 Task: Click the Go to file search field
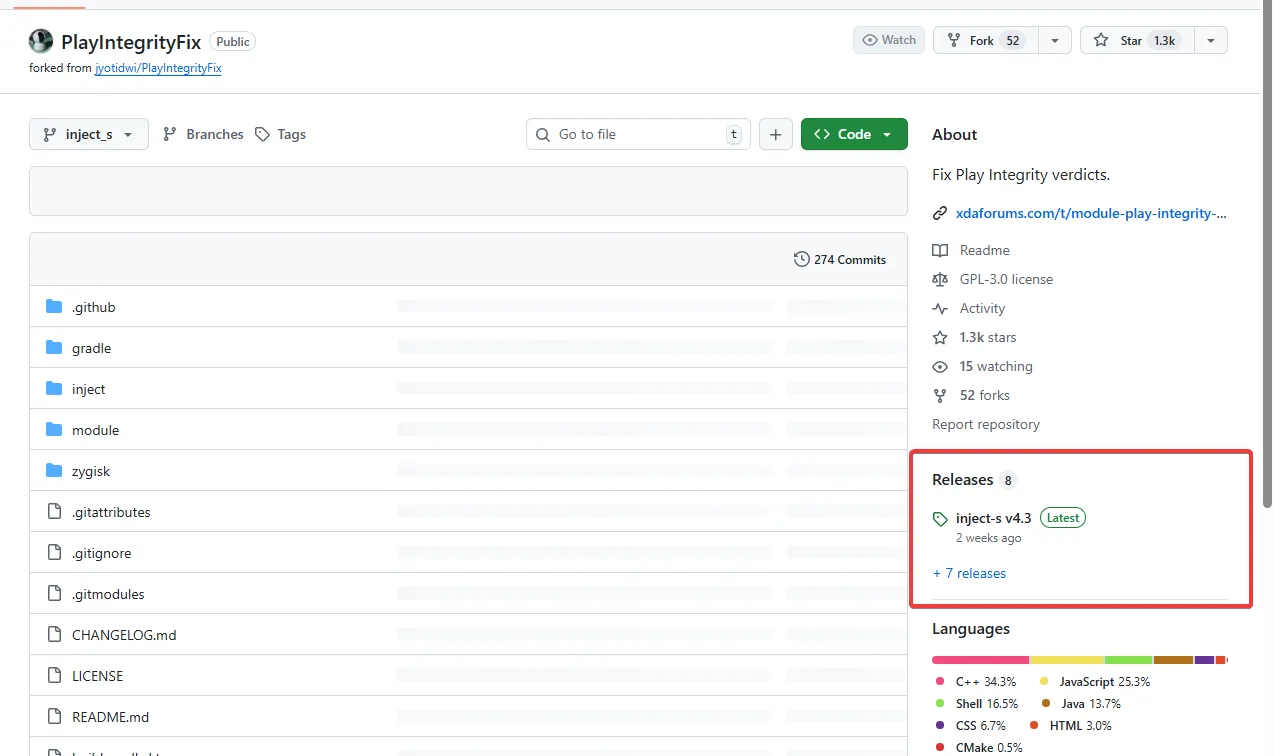(638, 134)
